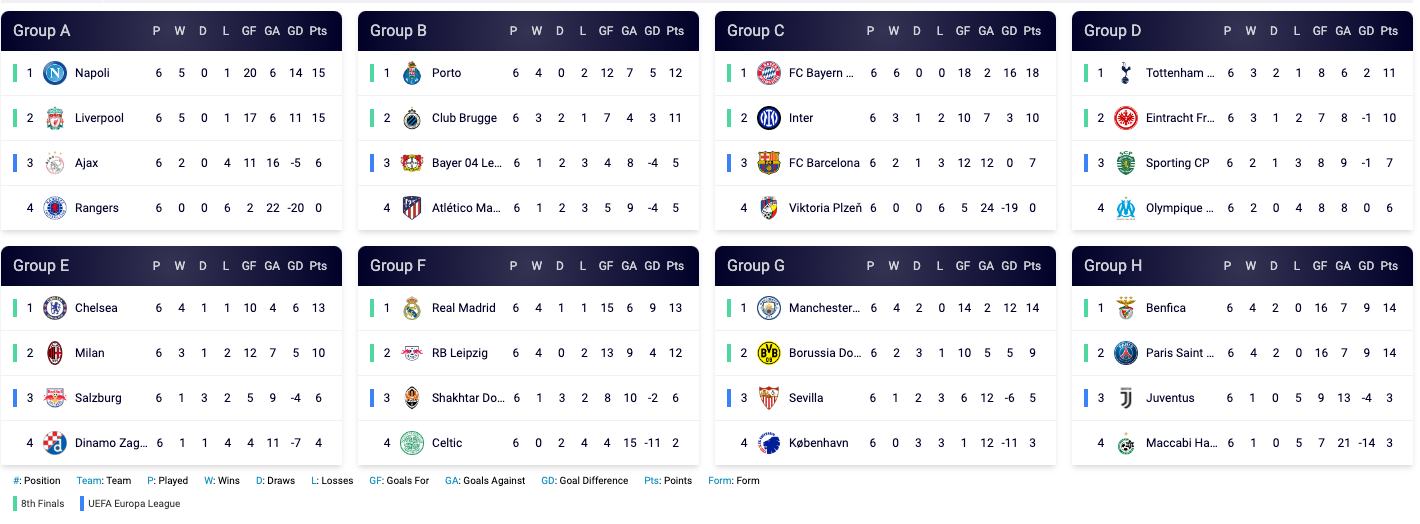The width and height of the screenshot is (1420, 524).
Task: Click the green 8th Finals legend marker
Action: click(15, 504)
